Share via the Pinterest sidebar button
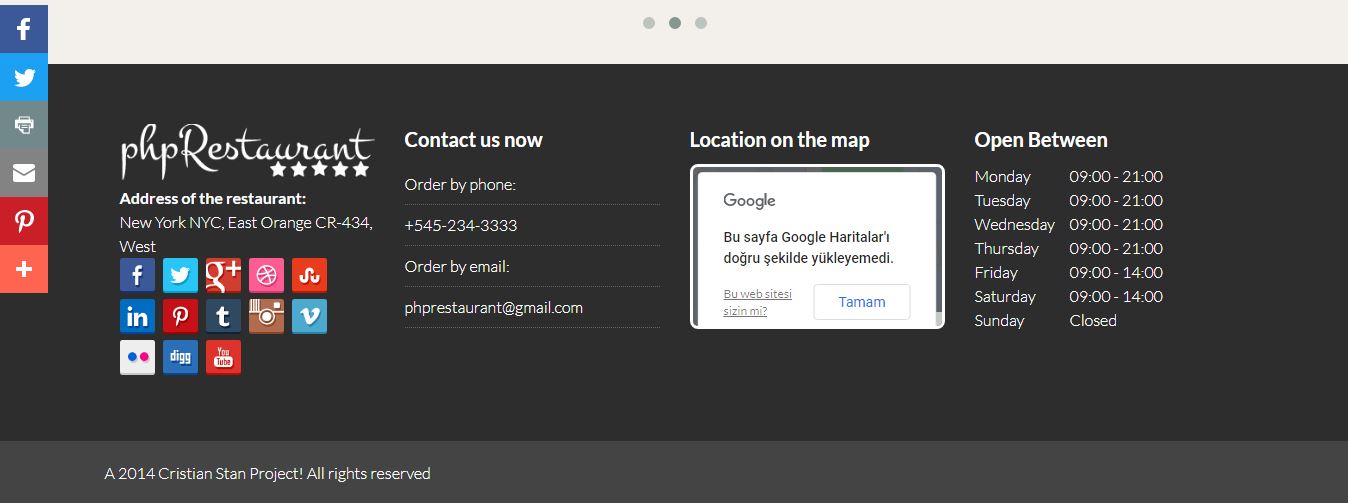 [24, 221]
